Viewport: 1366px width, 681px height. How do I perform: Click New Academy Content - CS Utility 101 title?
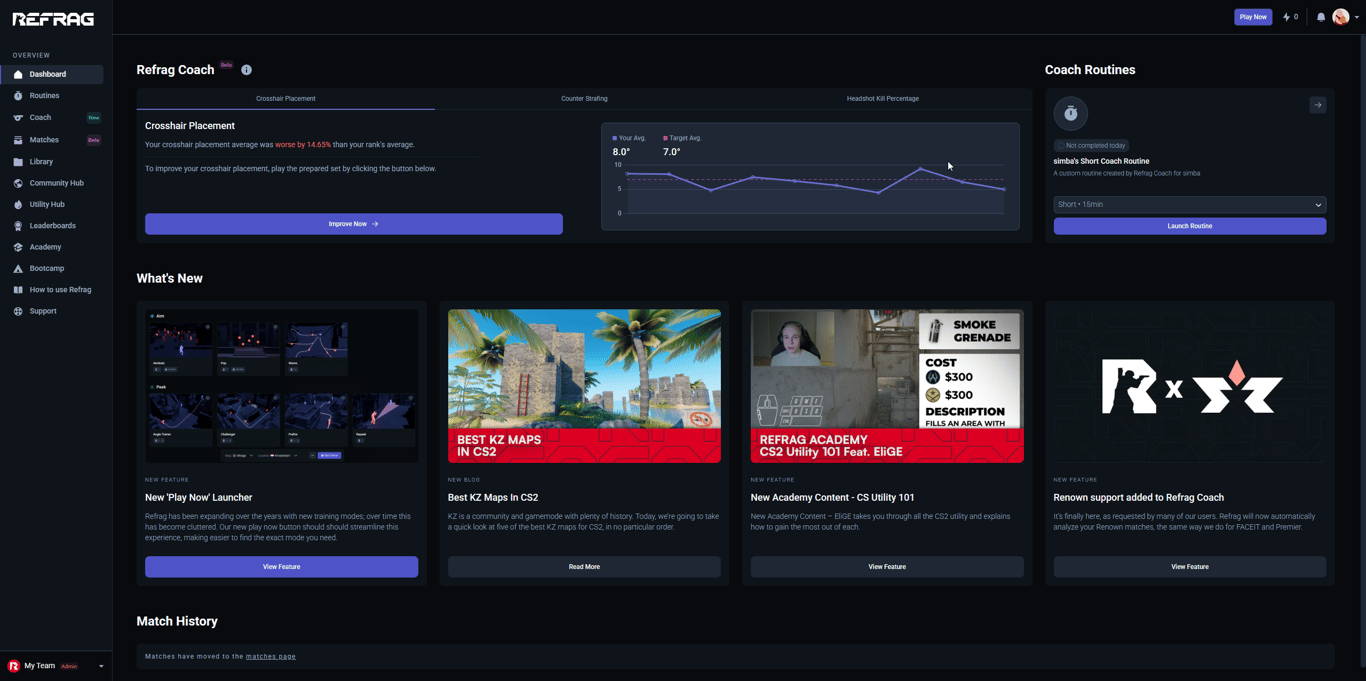coord(833,498)
